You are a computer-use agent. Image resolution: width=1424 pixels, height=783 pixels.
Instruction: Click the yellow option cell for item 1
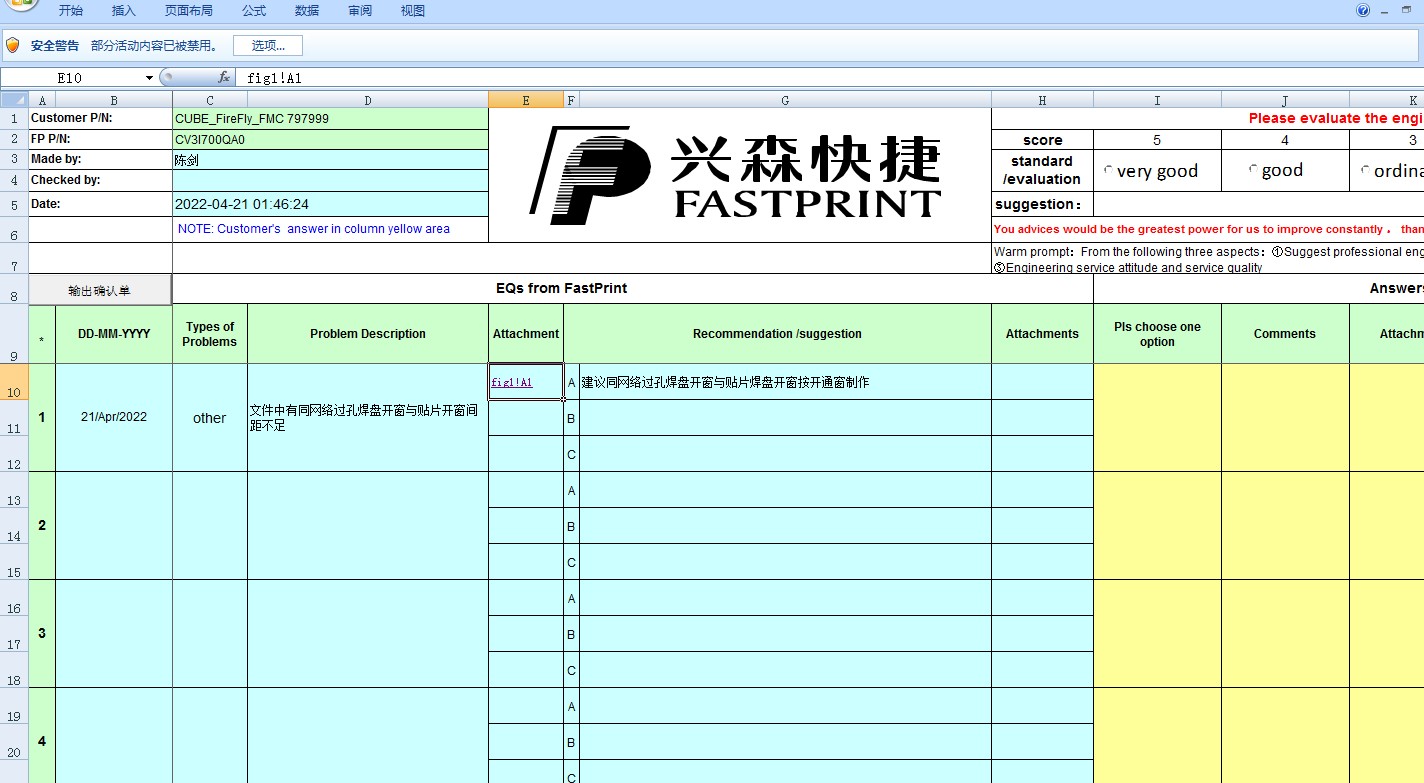click(1157, 418)
